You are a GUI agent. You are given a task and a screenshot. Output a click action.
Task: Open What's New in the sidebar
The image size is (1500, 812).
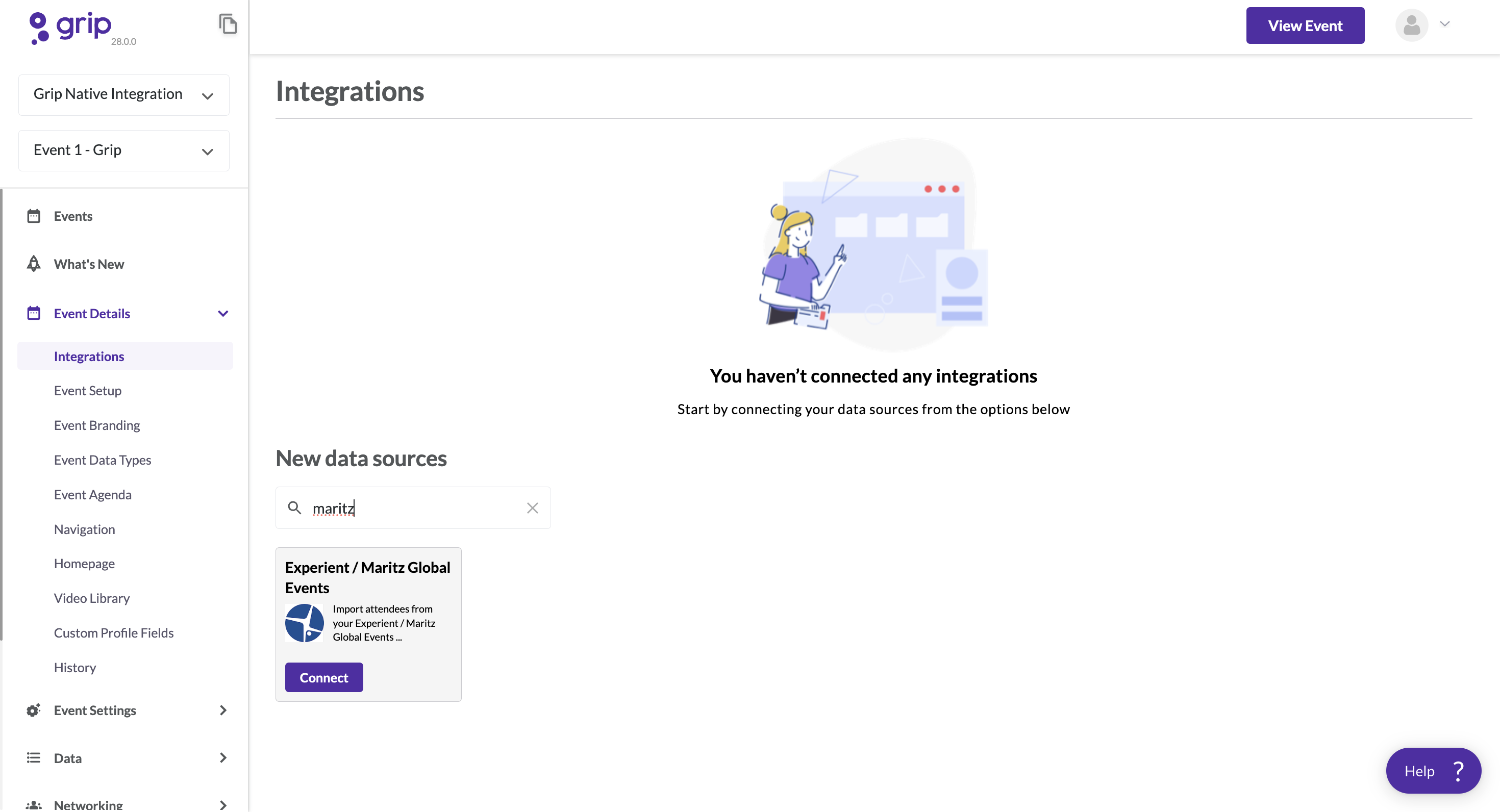click(x=88, y=264)
